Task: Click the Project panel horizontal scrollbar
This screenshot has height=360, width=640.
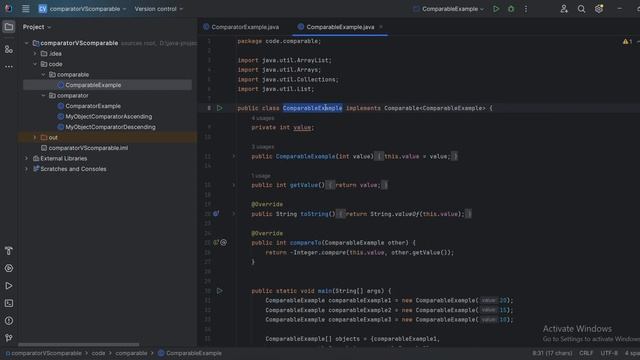Action: pyautogui.click(x=78, y=344)
